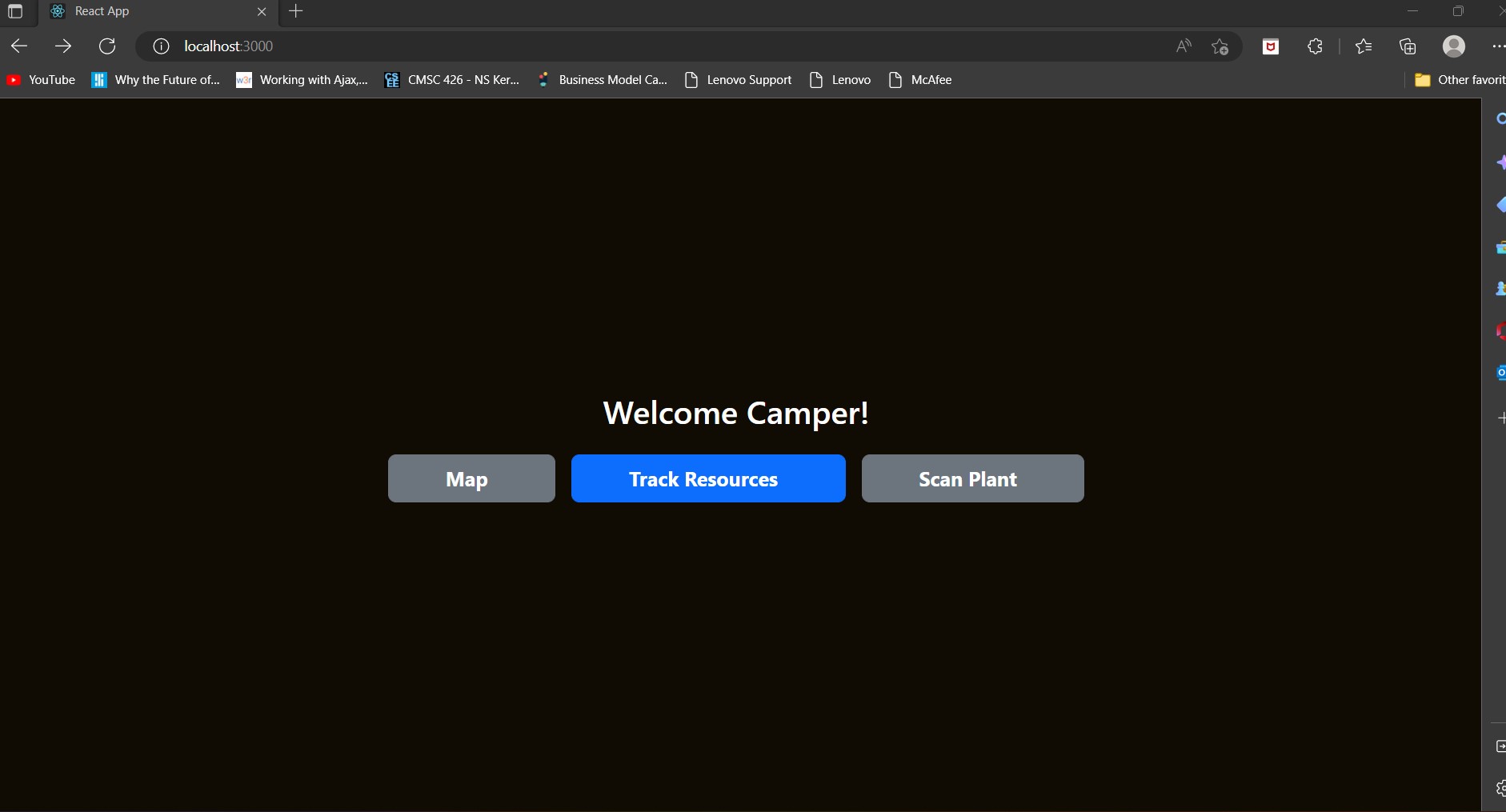Screen dimensions: 1506x812
Task: Open Copilot from the sidebar
Action: tap(1501, 162)
